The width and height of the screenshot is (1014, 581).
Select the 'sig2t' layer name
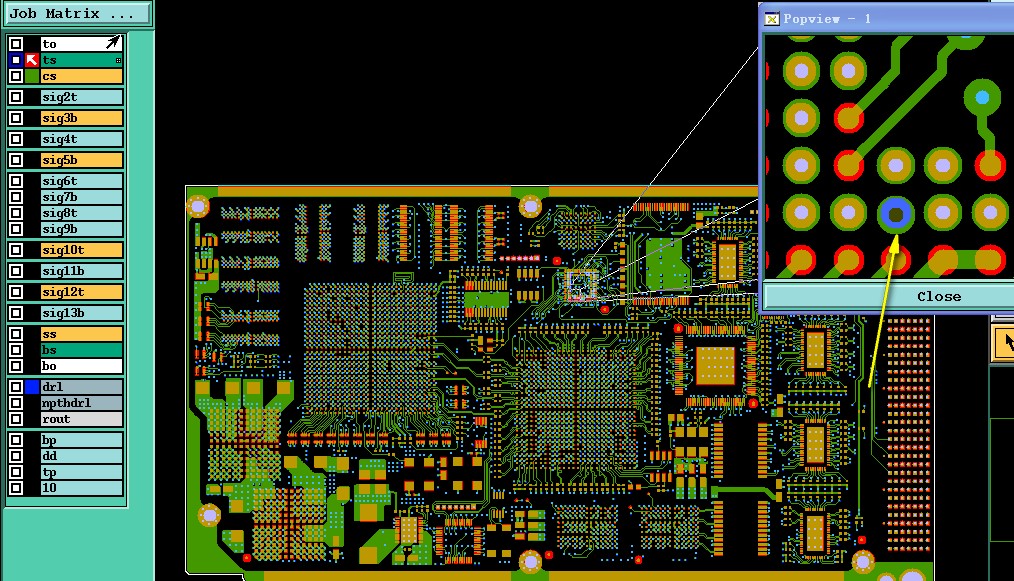(81, 97)
